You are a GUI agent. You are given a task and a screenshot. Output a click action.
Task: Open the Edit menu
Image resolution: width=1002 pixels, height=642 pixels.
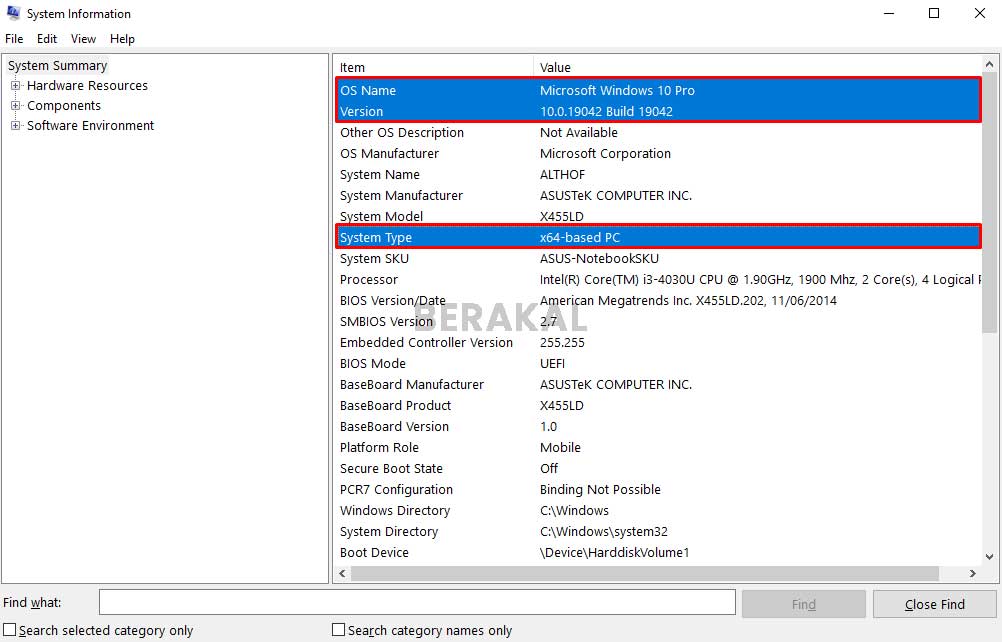tap(47, 39)
